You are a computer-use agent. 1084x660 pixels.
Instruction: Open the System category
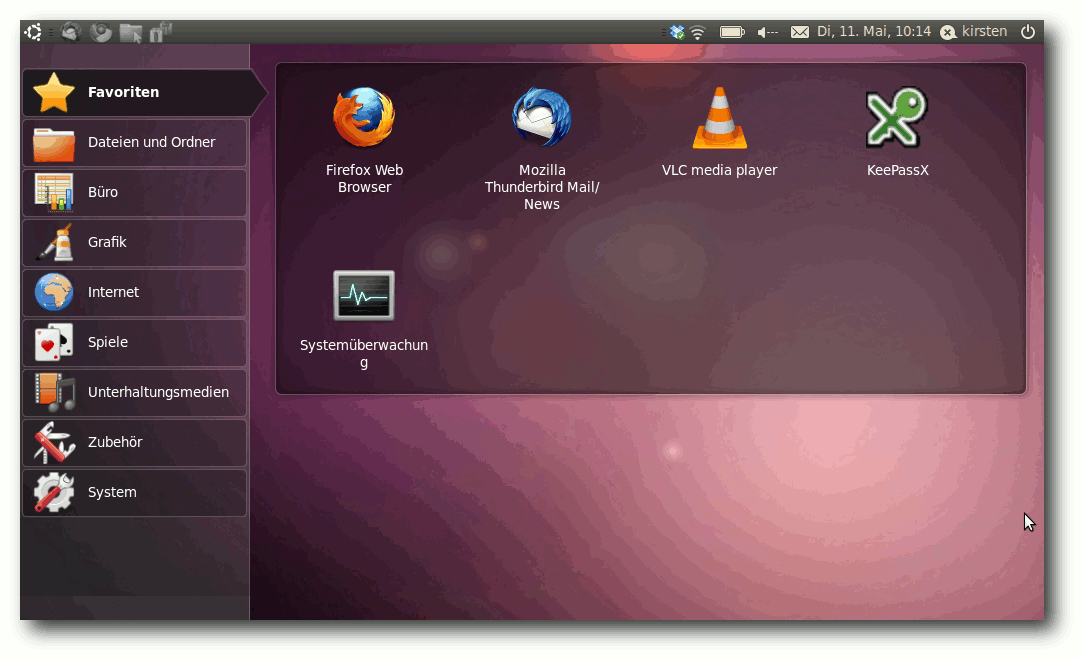pyautogui.click(x=135, y=492)
